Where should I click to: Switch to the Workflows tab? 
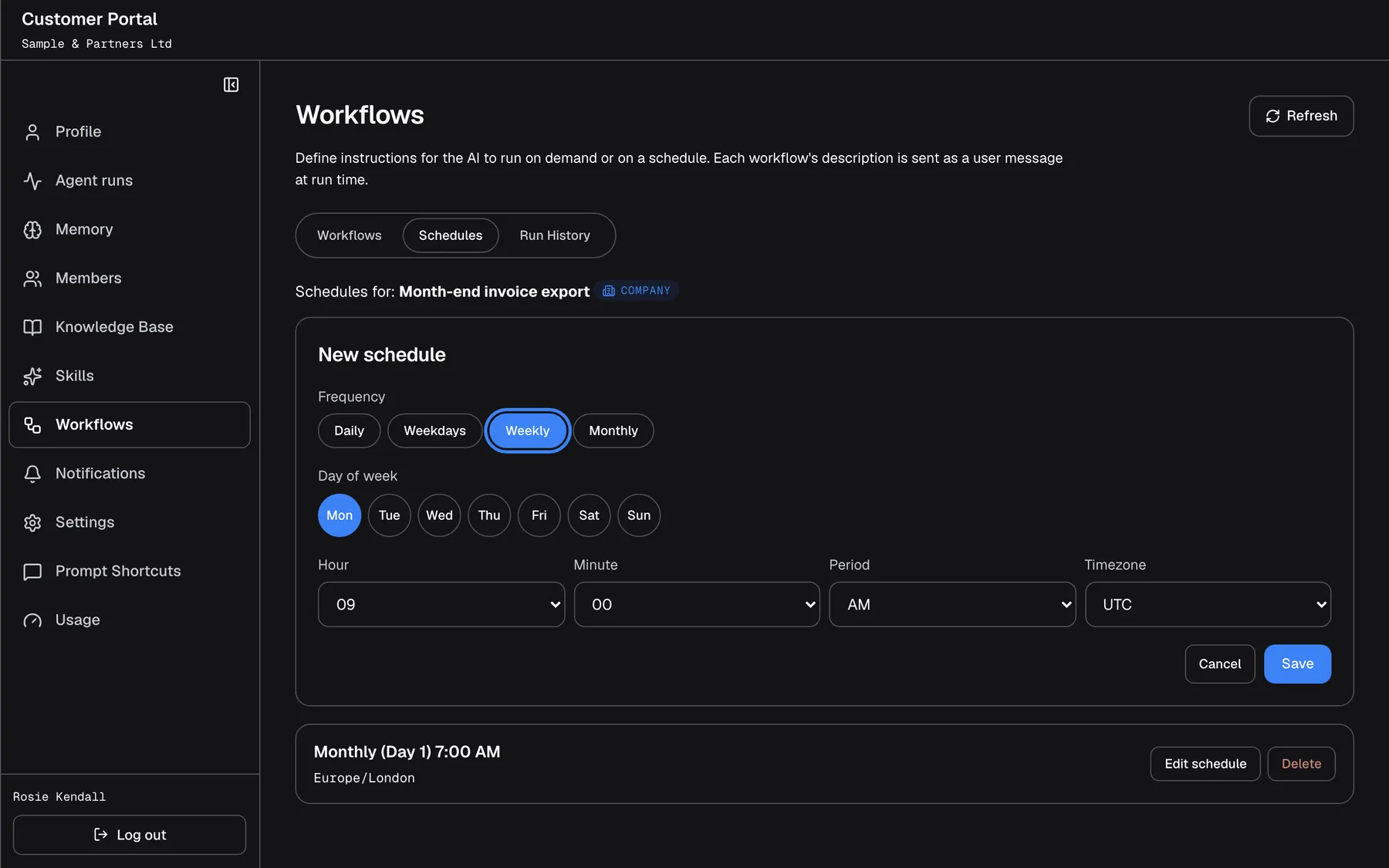click(350, 235)
